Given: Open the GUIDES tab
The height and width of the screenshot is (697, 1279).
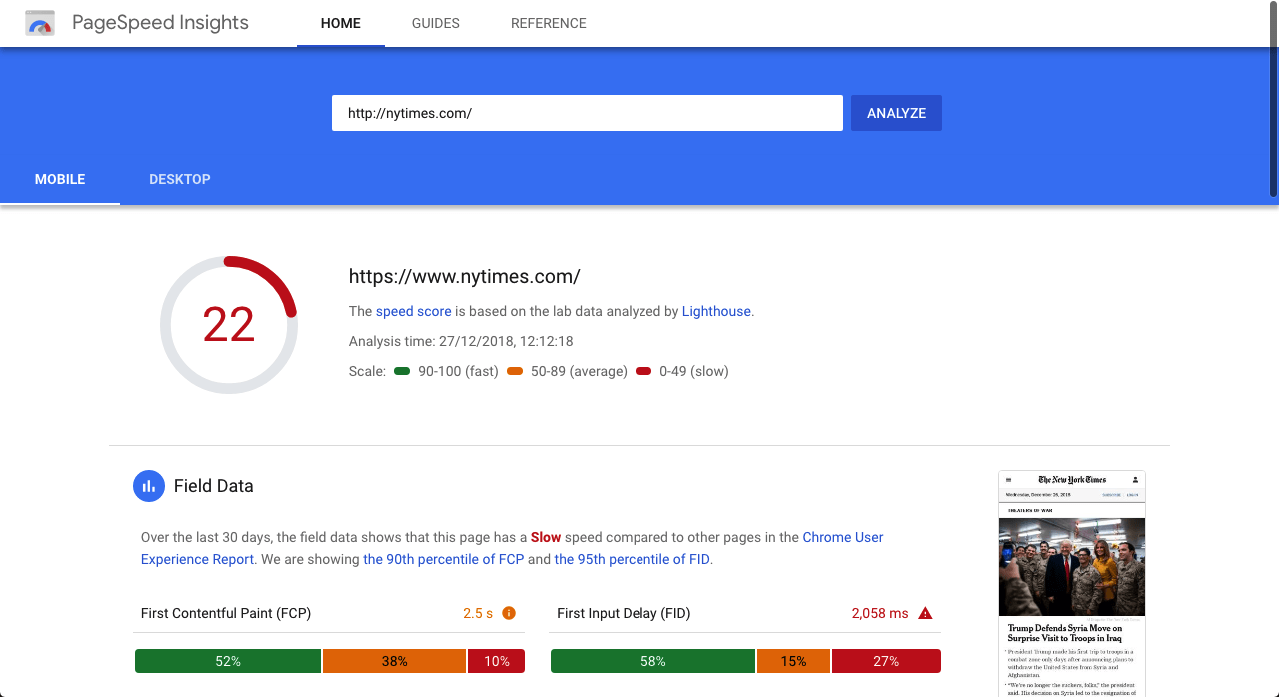Looking at the screenshot, I should tap(435, 23).
